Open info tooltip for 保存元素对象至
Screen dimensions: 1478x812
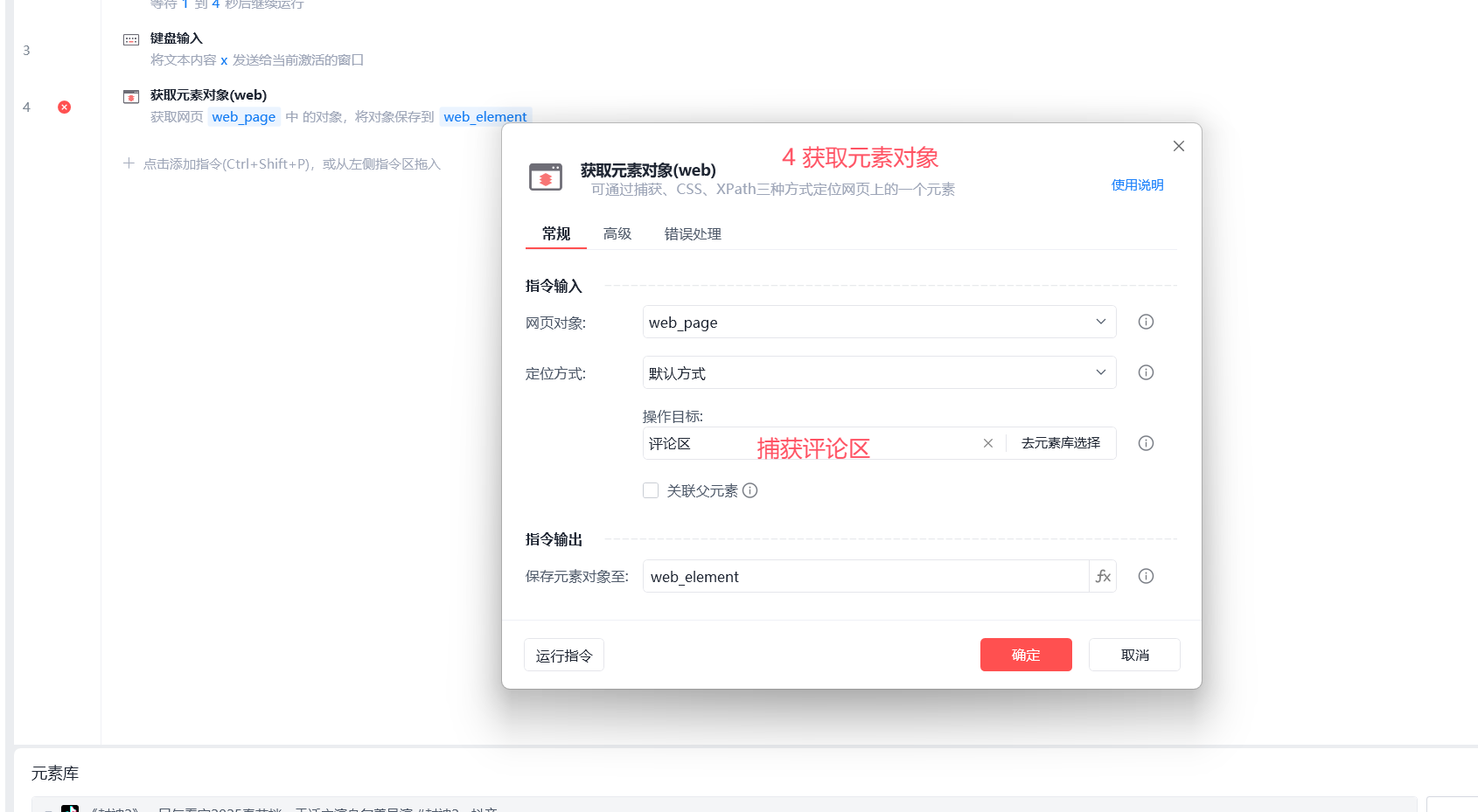tap(1146, 576)
